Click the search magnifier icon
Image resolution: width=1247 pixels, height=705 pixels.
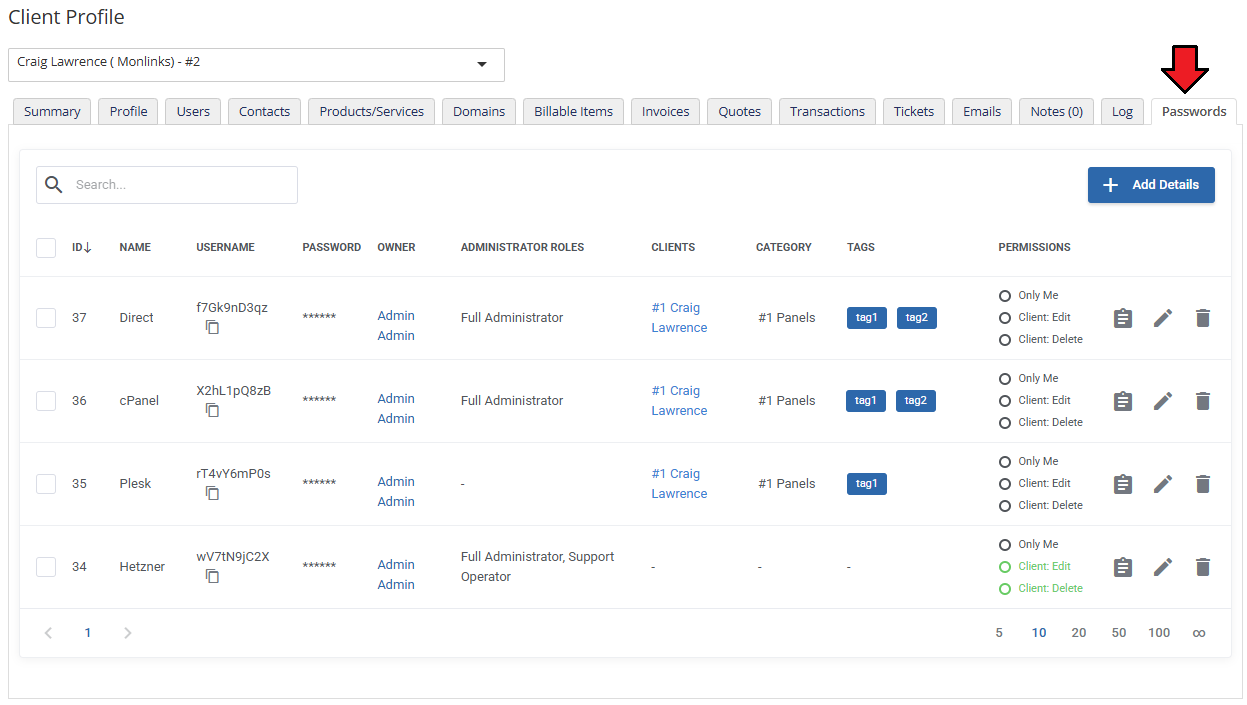coord(54,185)
